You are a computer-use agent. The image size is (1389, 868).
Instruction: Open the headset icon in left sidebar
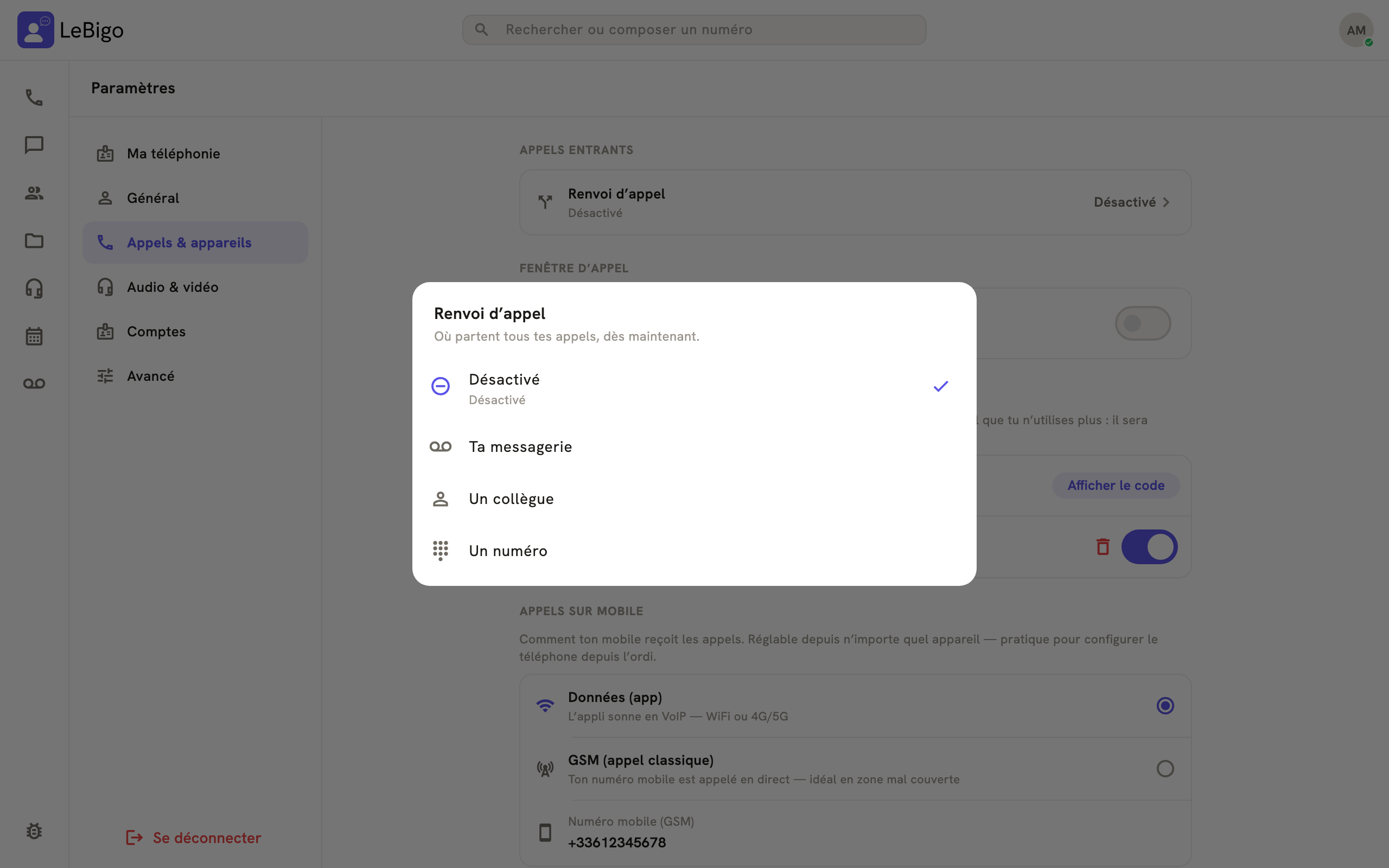pyautogui.click(x=34, y=288)
